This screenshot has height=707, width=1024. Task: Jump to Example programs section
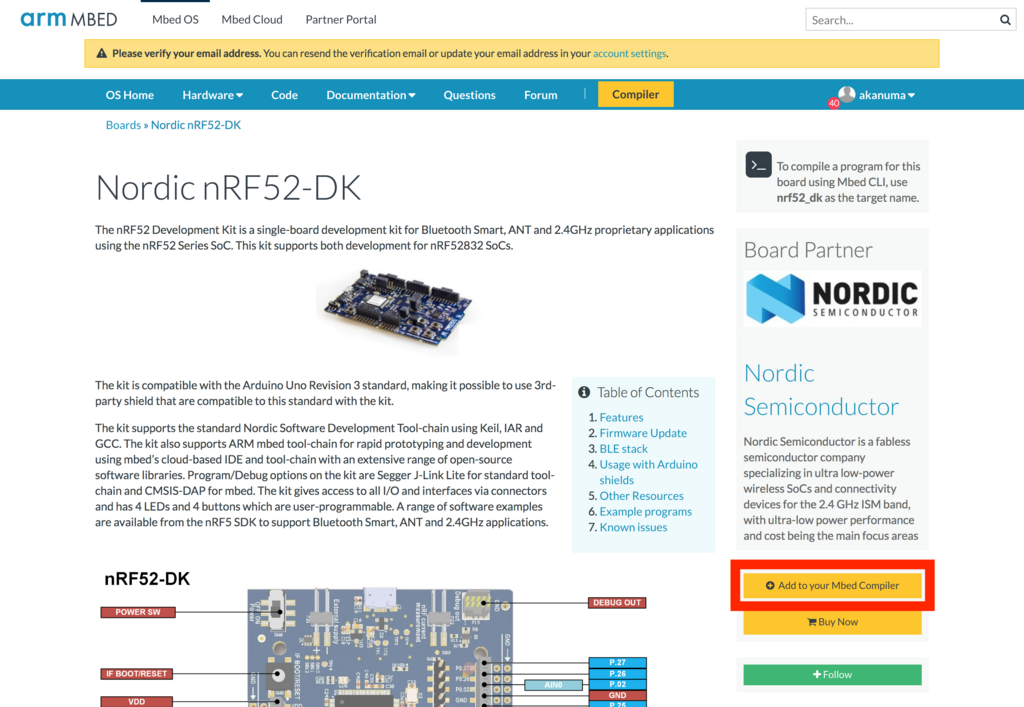coord(646,511)
